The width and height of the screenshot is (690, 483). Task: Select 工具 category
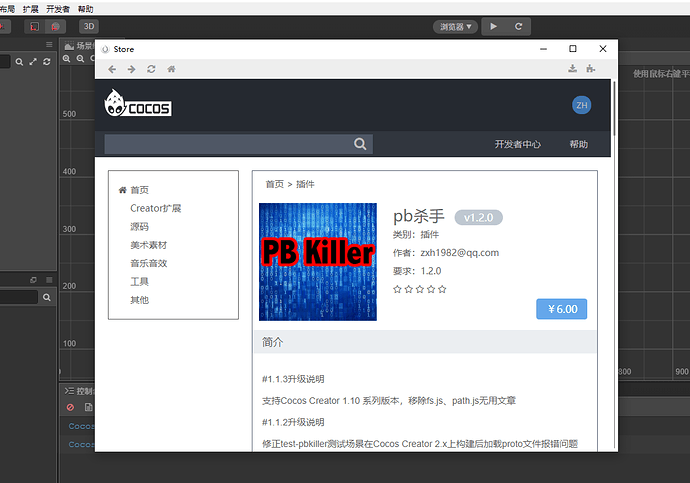[x=139, y=282]
